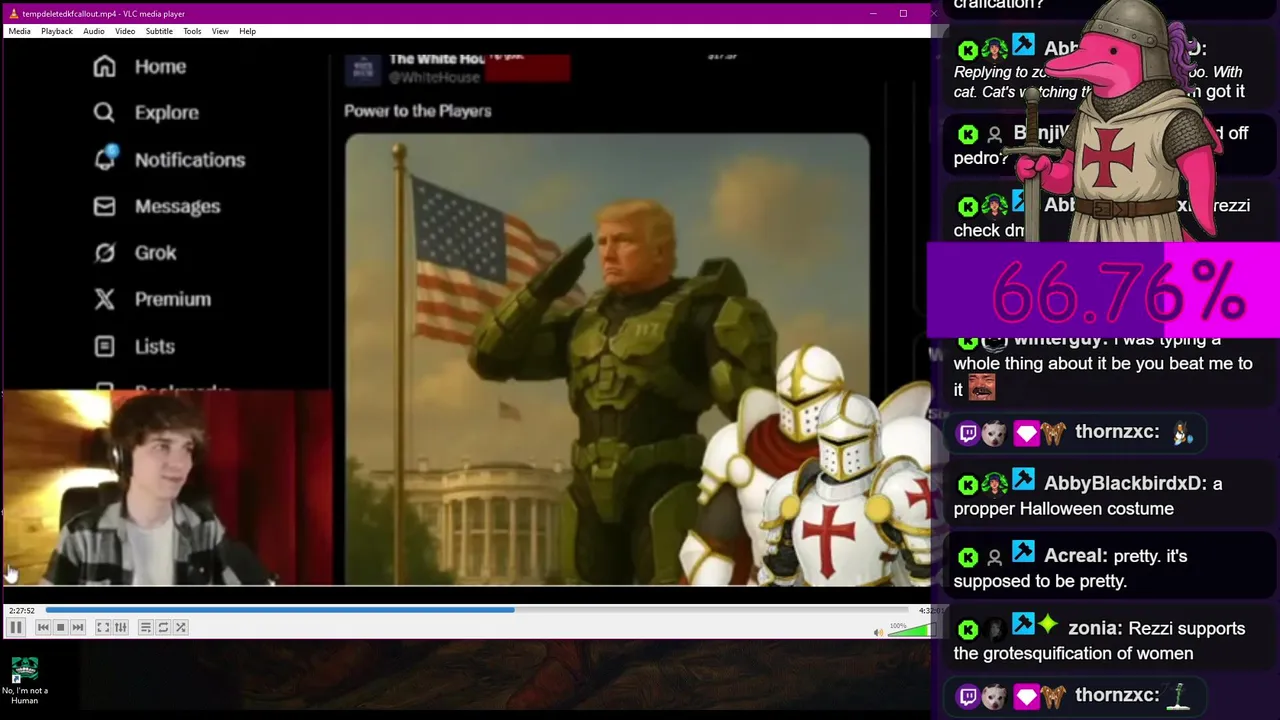Open the Playback menu
1280x720 pixels.
point(56,31)
